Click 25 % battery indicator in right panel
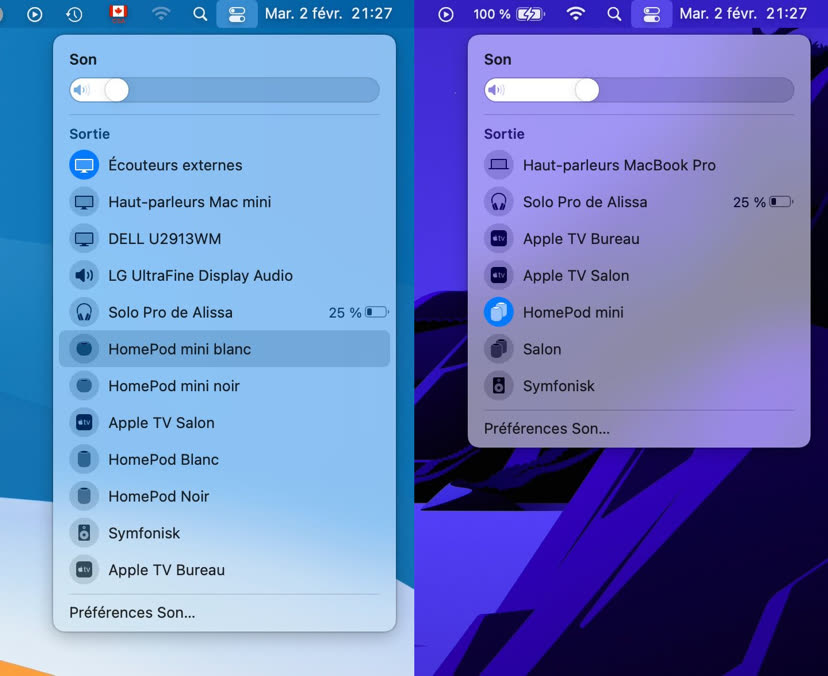Viewport: 828px width, 676px height. (763, 202)
